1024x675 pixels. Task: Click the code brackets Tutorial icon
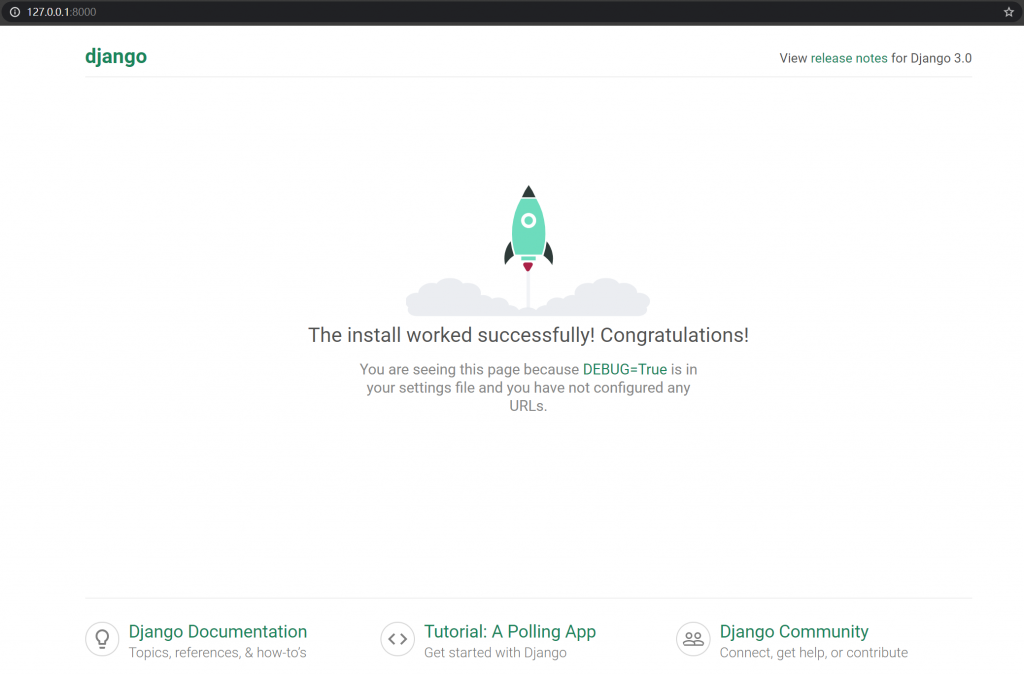coord(398,638)
